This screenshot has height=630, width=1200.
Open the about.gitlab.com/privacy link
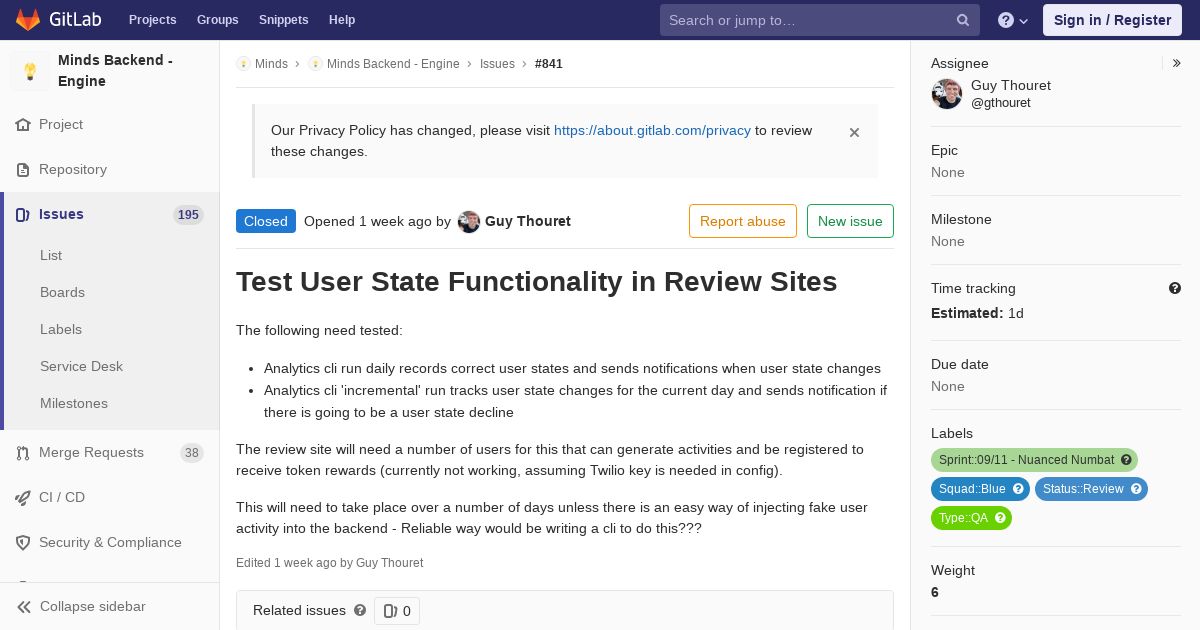652,131
